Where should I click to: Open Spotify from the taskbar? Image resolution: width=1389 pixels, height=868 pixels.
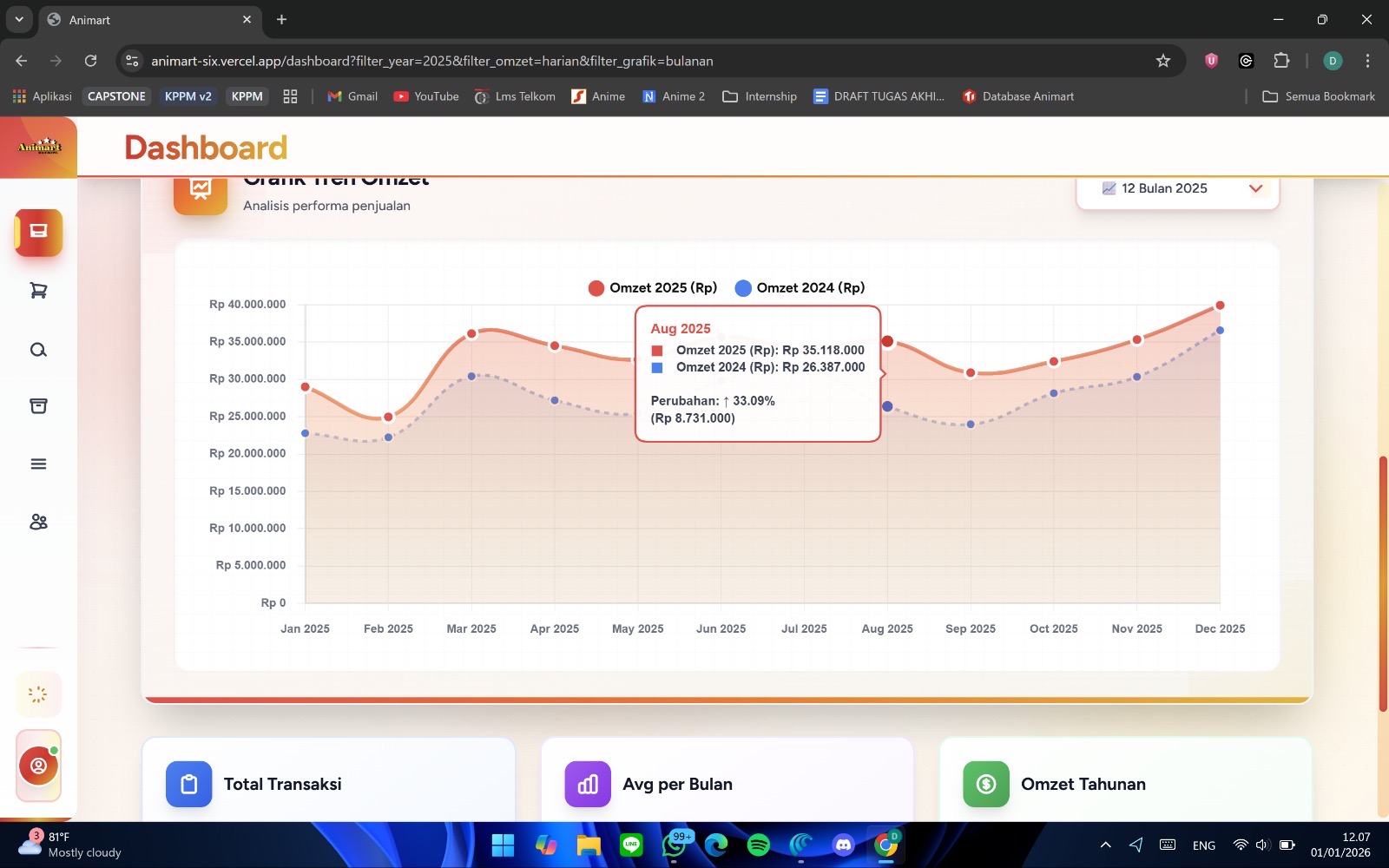coord(758,845)
